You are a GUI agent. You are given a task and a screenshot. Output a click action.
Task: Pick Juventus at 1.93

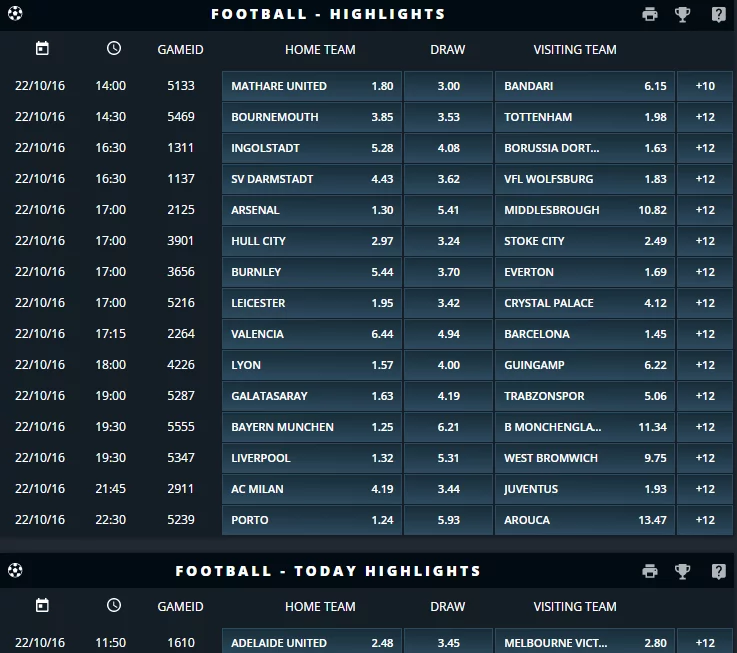(585, 489)
